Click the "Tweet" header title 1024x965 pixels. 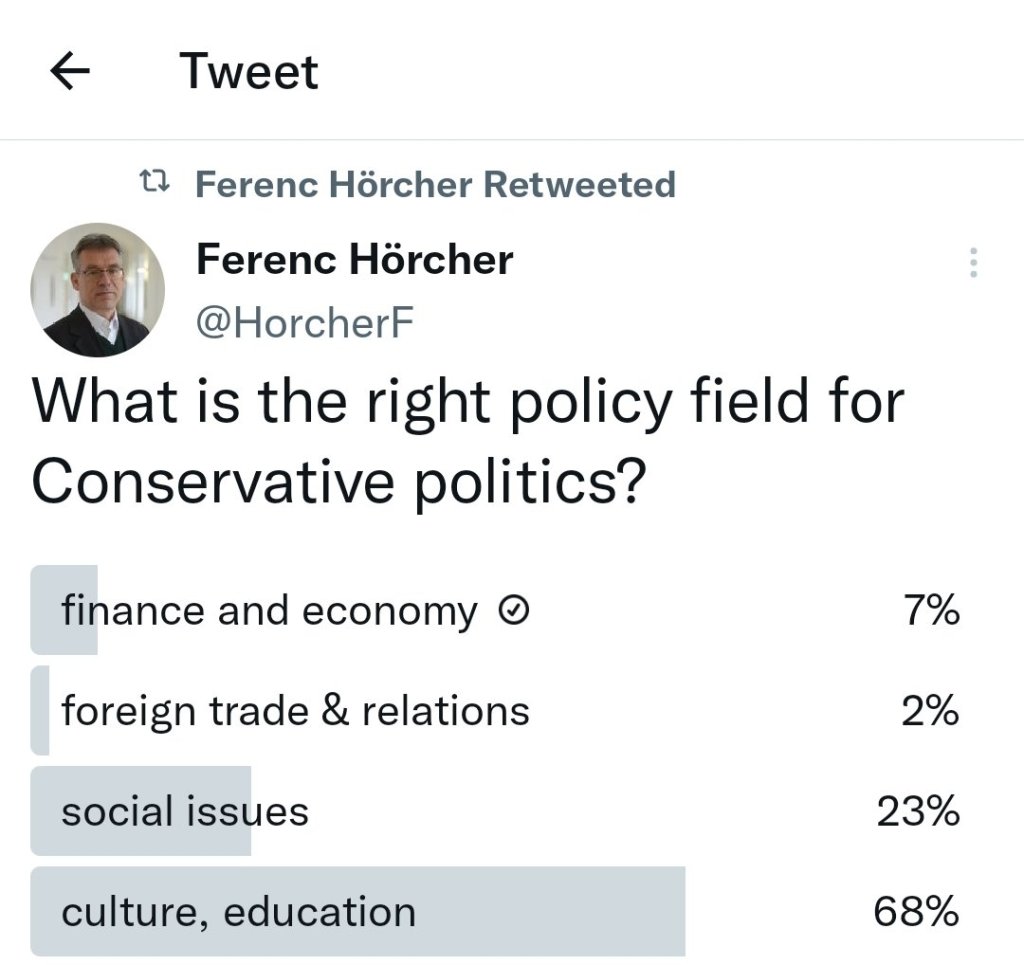pos(249,72)
